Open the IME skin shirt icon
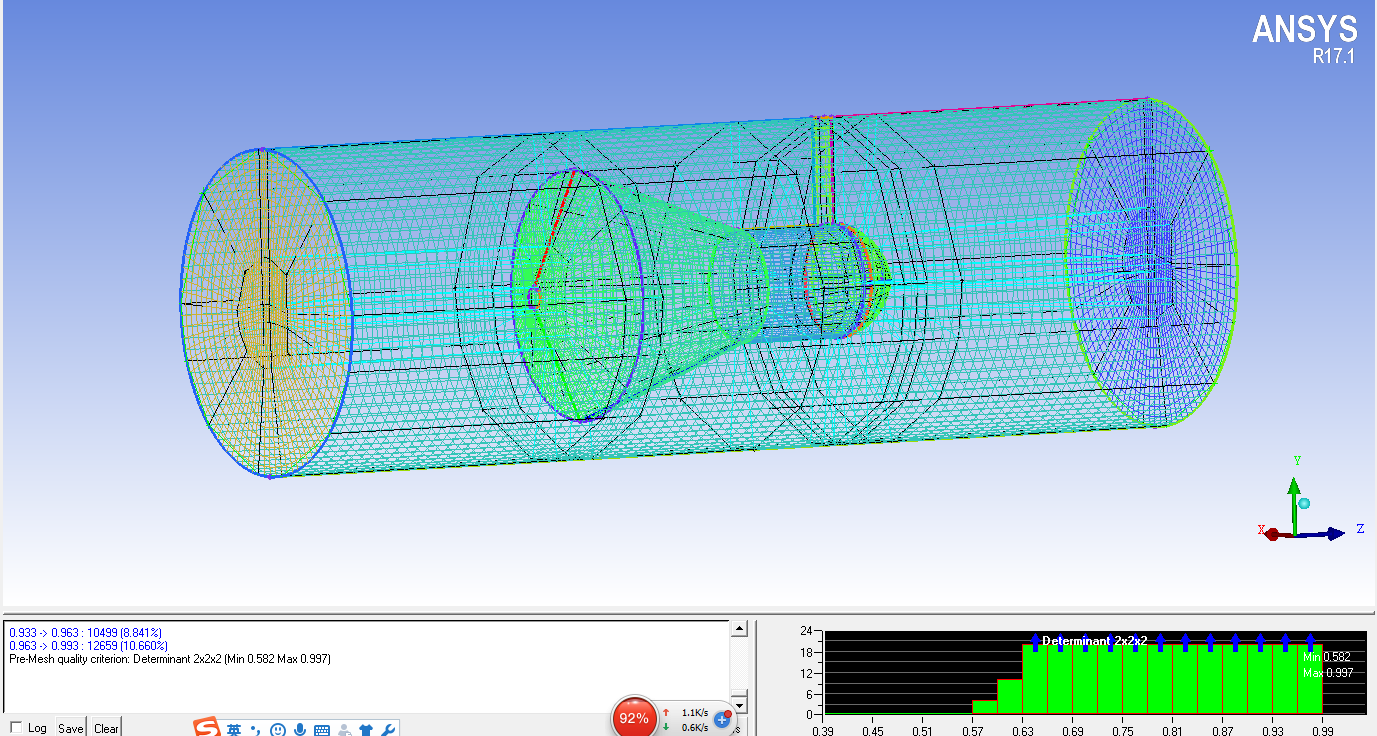Screen dimensions: 1377x736 click(x=367, y=729)
